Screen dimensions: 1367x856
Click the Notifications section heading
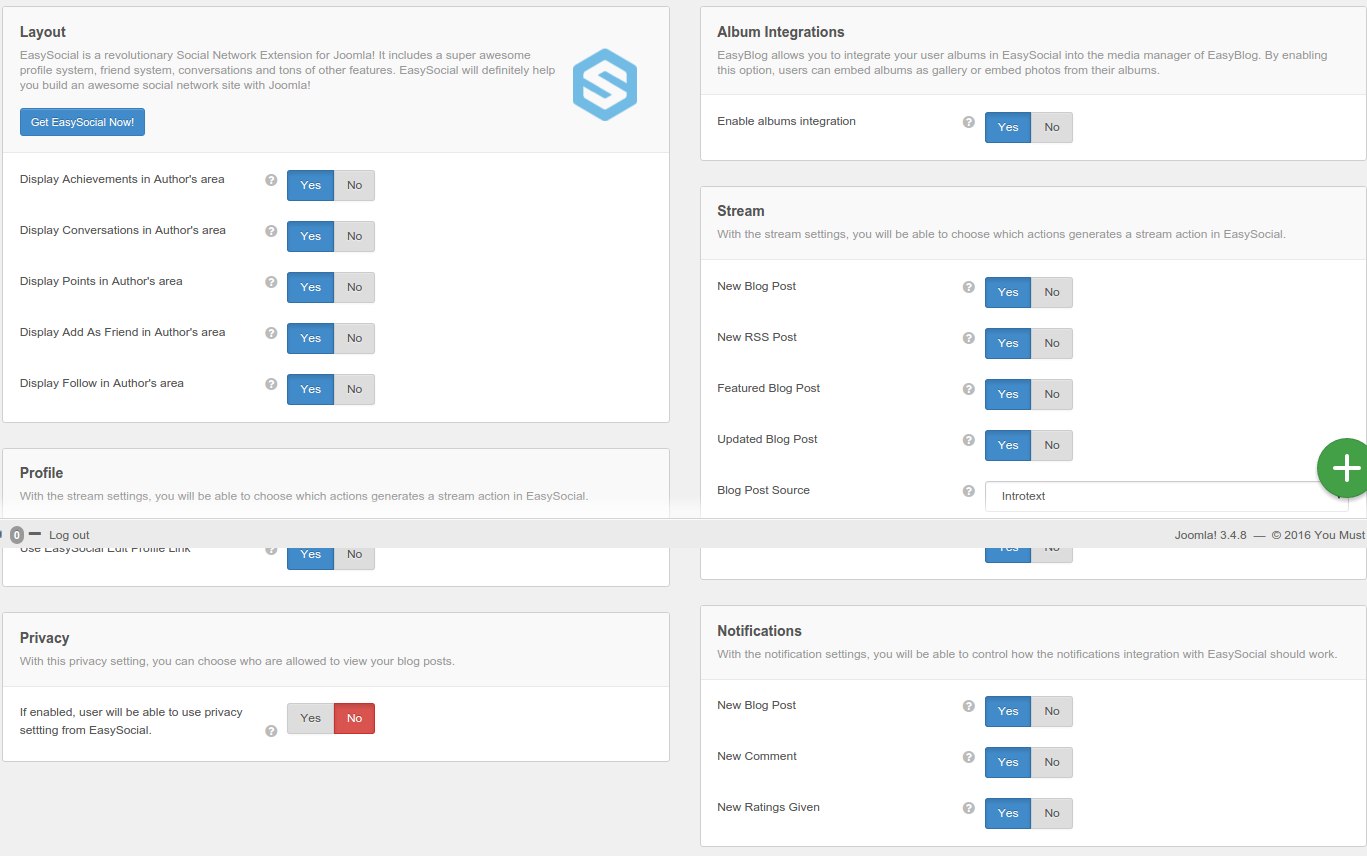point(760,631)
